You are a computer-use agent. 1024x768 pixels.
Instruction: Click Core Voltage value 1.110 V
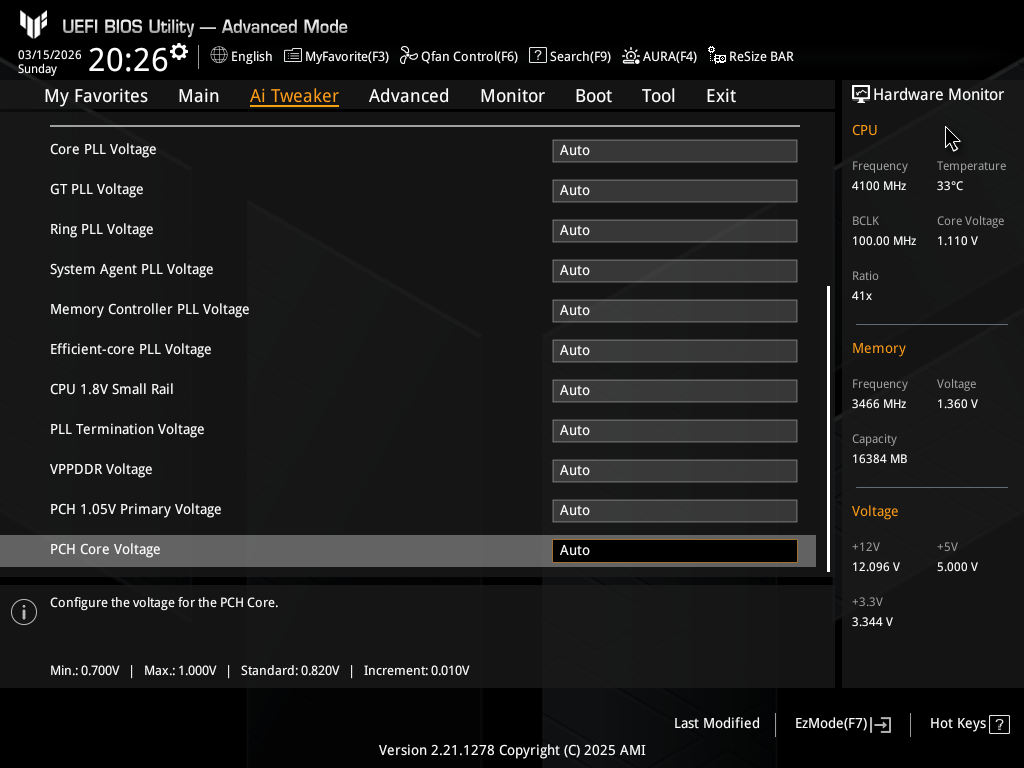(x=957, y=241)
